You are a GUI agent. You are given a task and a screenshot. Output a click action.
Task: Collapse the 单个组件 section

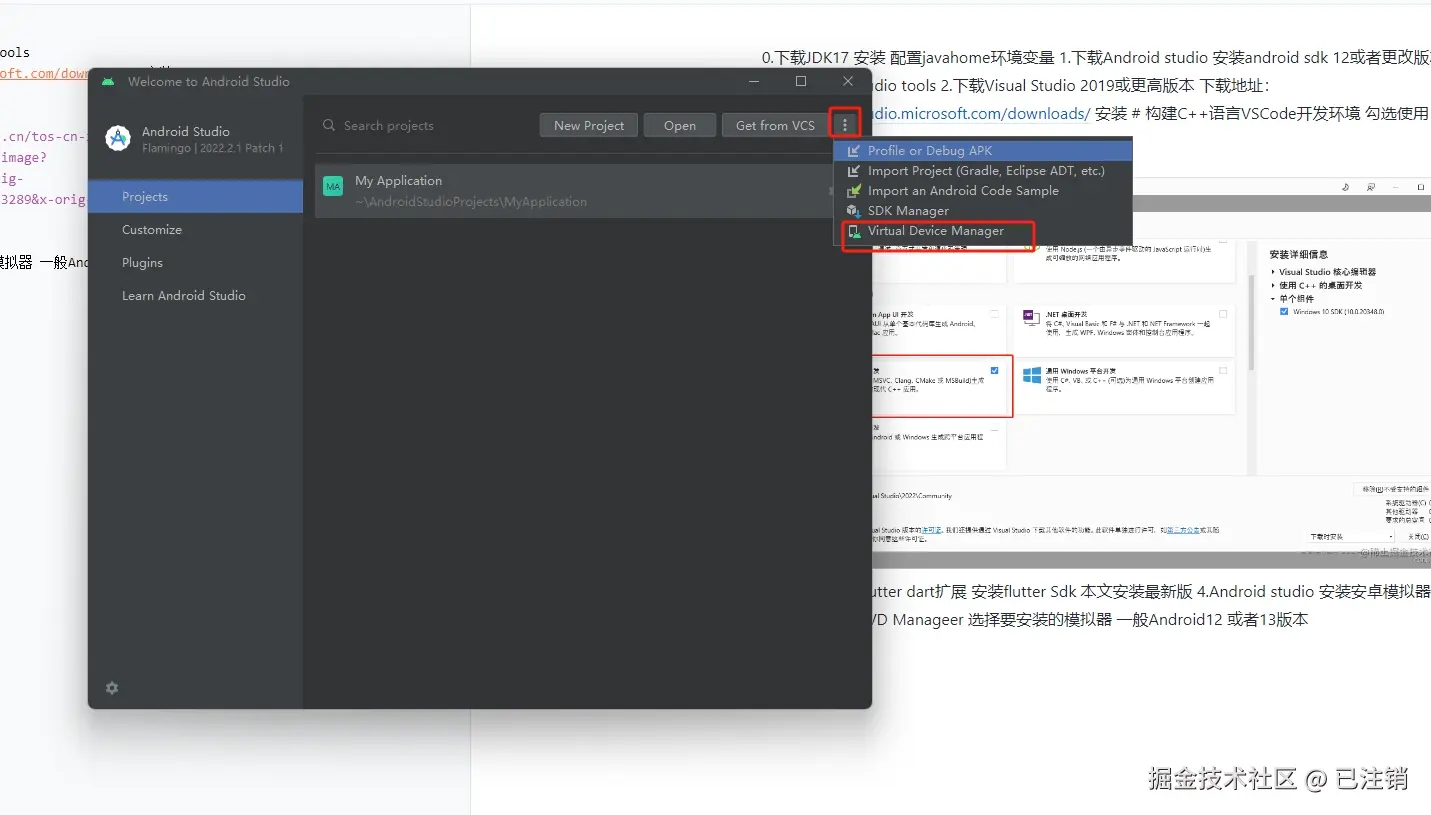coord(1272,299)
